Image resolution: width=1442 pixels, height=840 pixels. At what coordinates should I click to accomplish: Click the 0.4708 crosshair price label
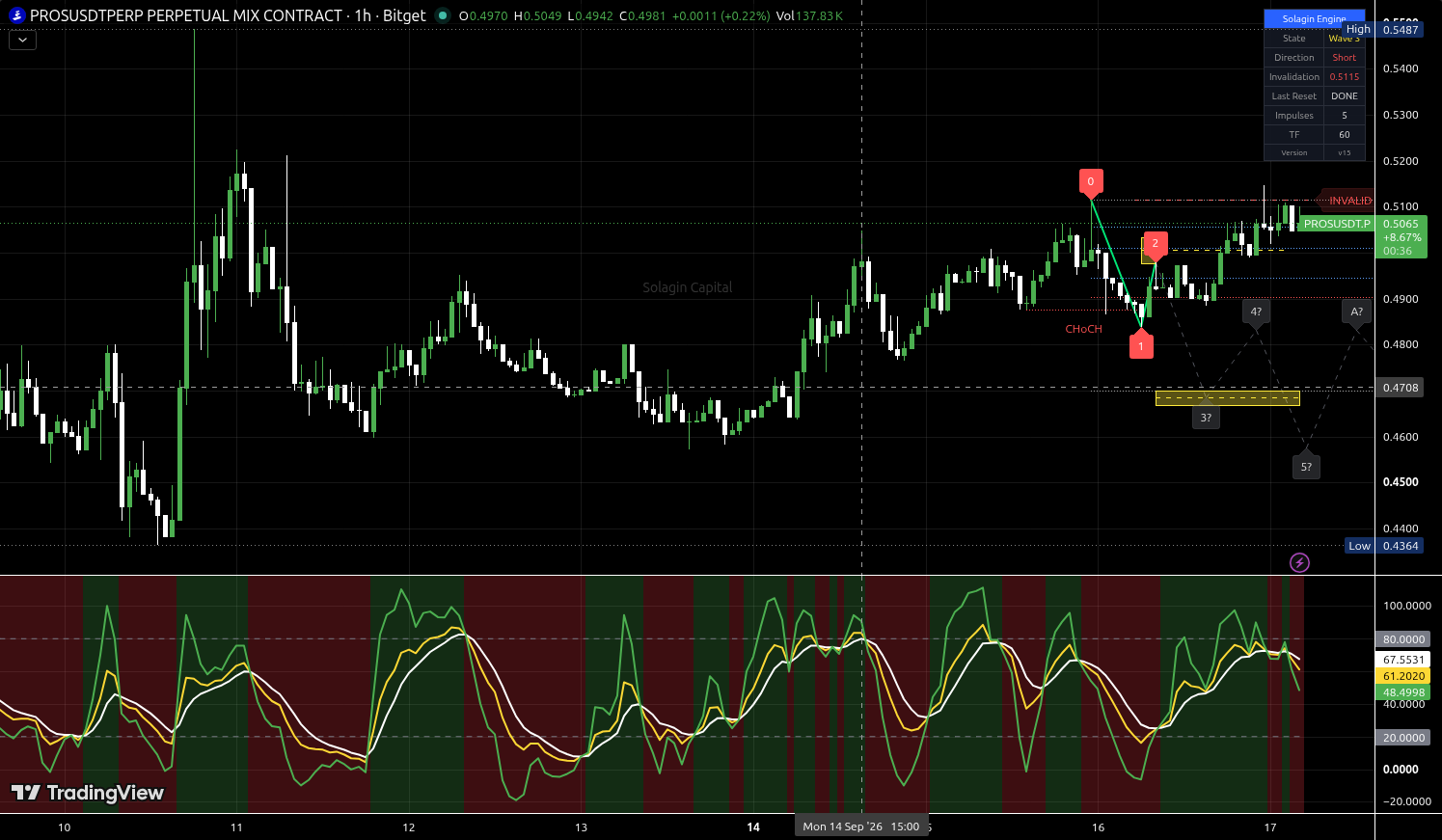[1401, 388]
